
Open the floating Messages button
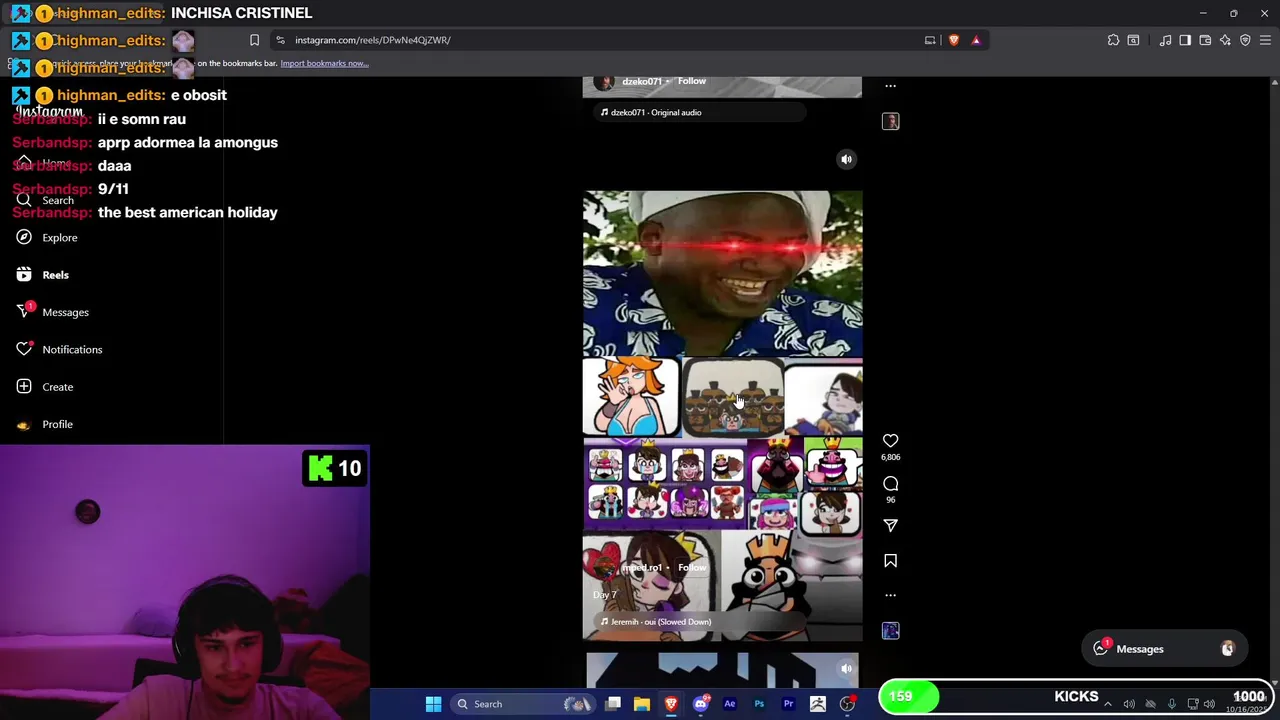click(x=1165, y=649)
